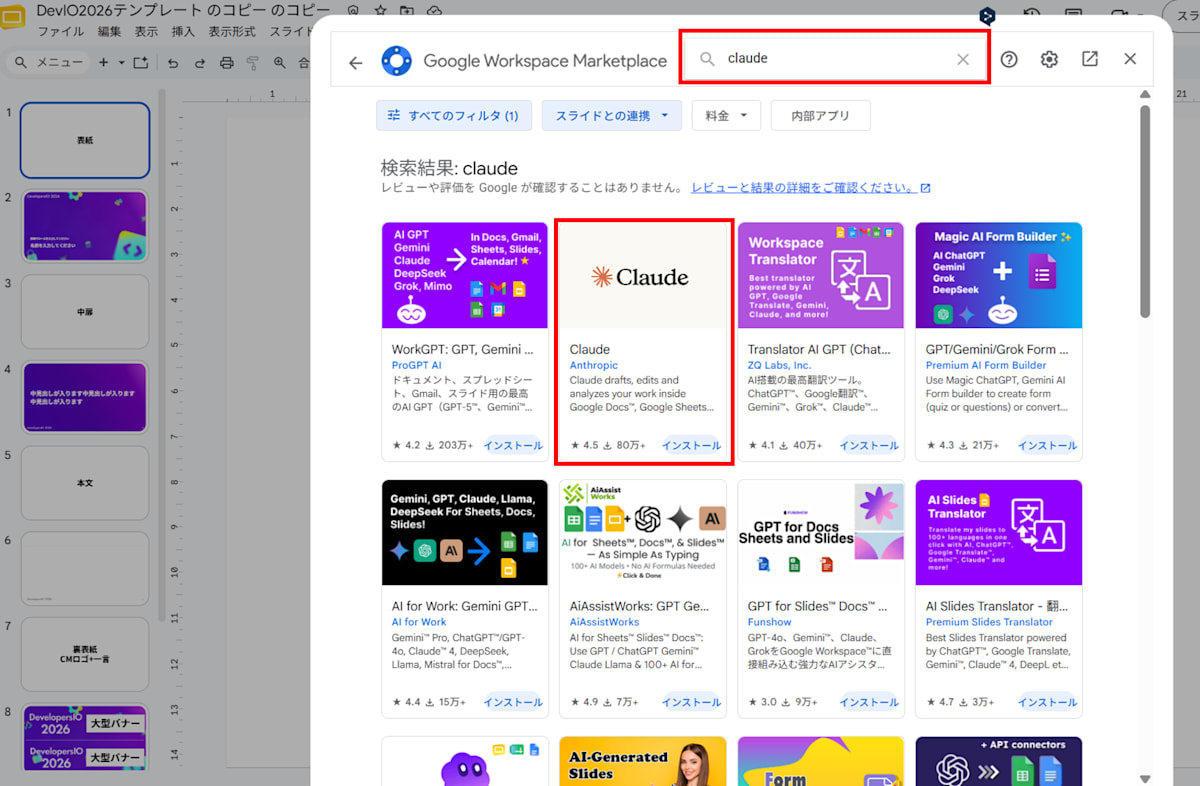The width and height of the screenshot is (1200, 786).
Task: Check the cloud save status icon
Action: [434, 11]
